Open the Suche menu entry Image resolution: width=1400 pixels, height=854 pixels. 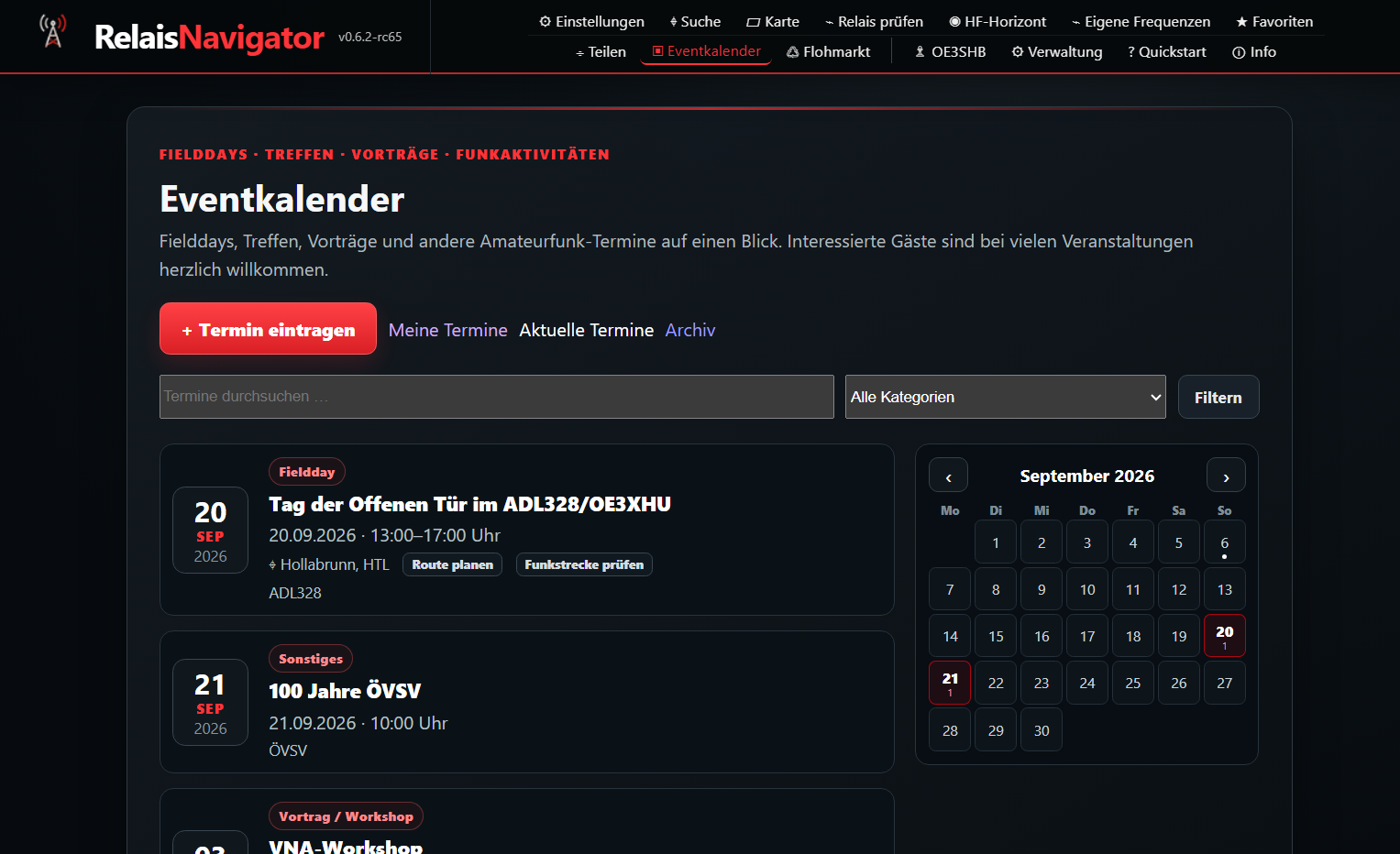point(695,21)
